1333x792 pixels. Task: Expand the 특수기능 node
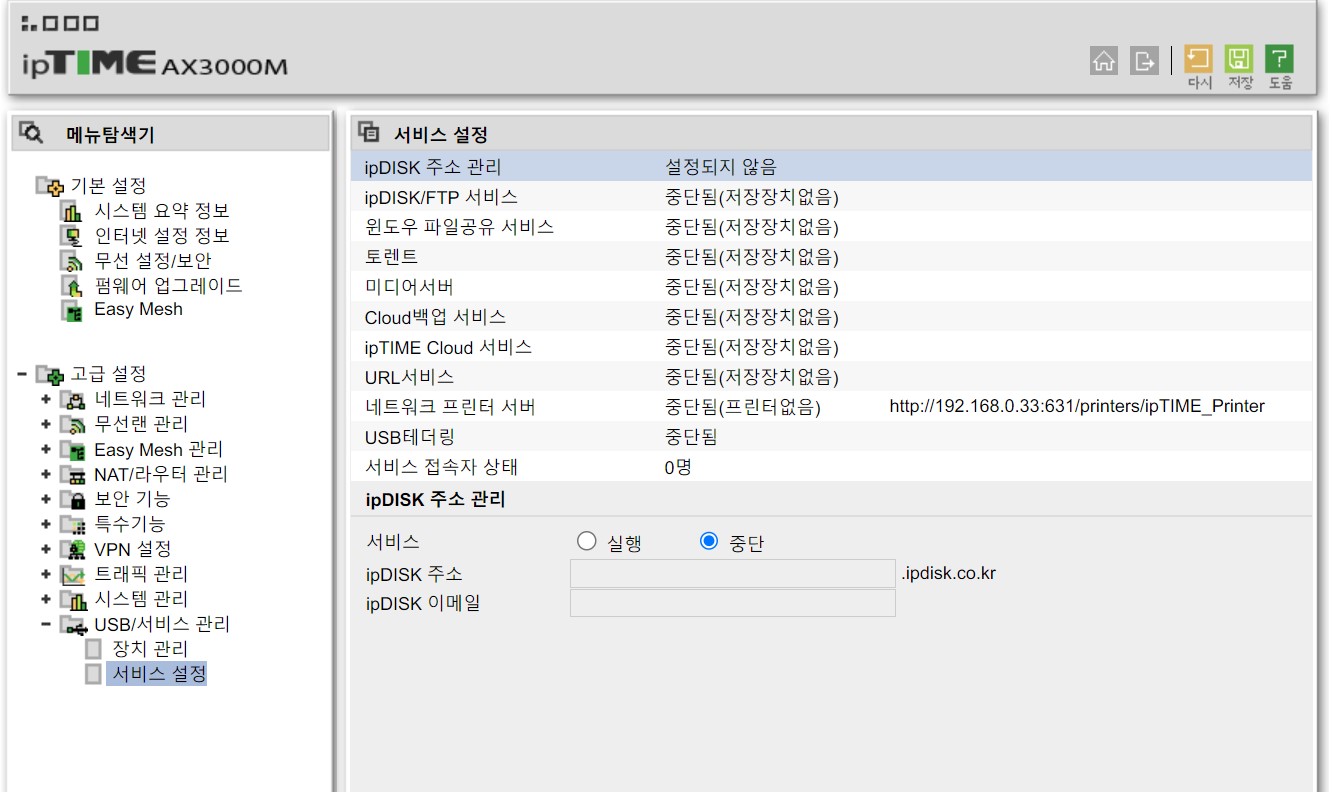coord(46,523)
